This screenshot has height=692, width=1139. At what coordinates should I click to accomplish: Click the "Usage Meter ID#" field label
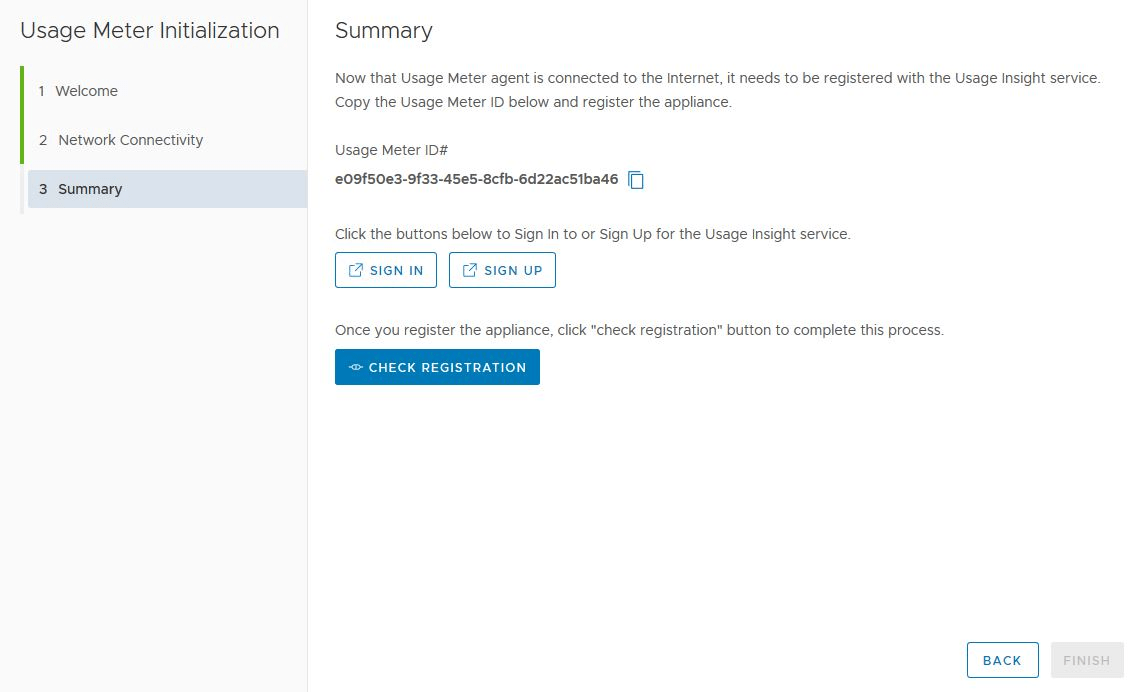click(392, 150)
